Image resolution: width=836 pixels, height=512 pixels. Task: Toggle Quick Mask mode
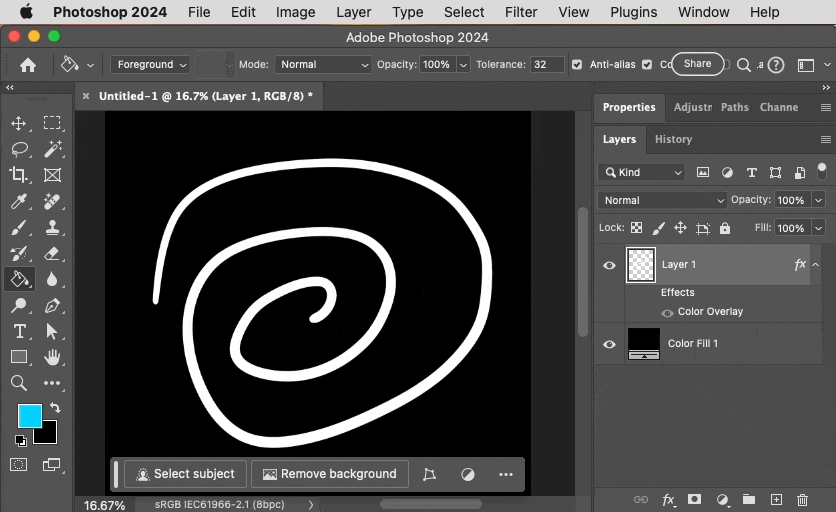pos(19,465)
